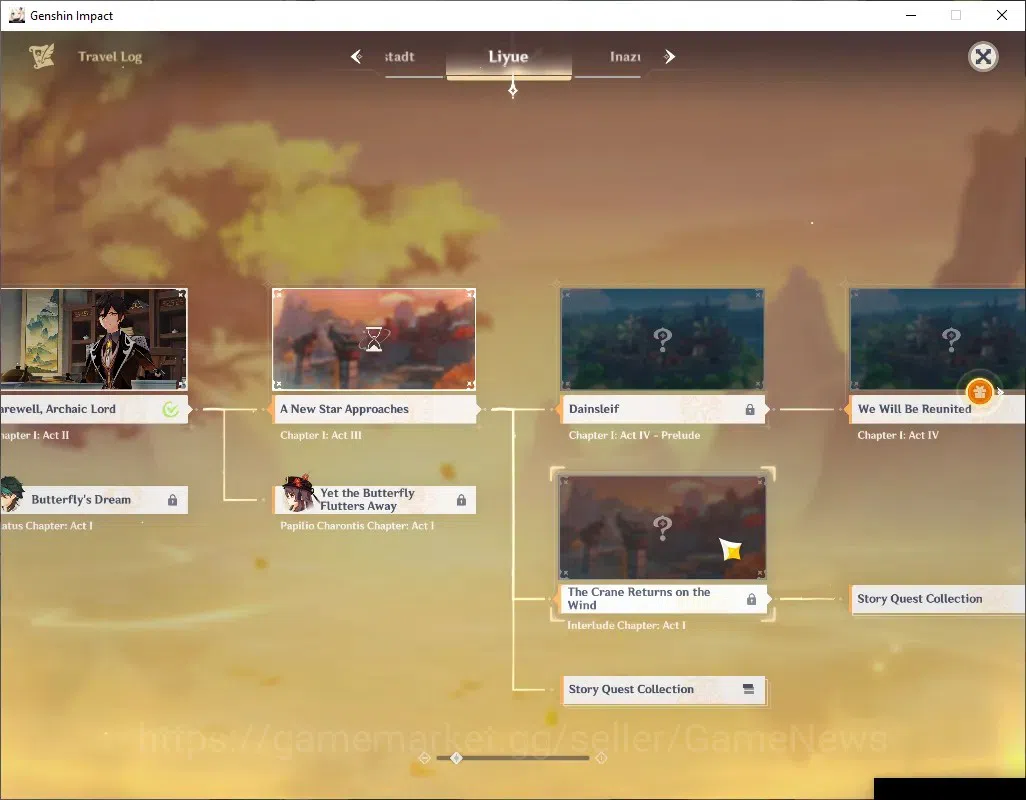Click question mark on We Will Be Reunited
The width and height of the screenshot is (1026, 800).
click(951, 339)
